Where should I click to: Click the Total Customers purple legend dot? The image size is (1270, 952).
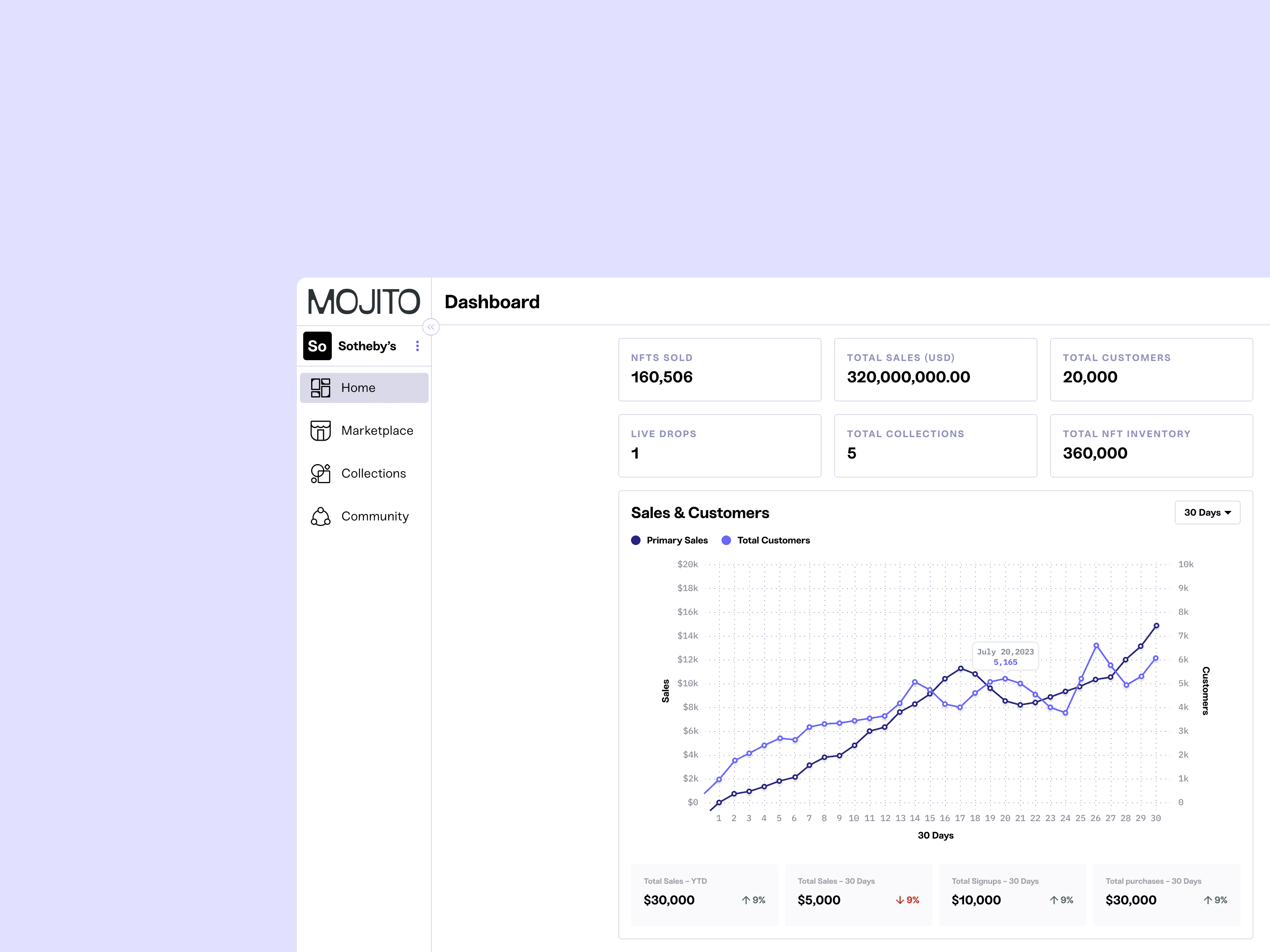(x=726, y=541)
